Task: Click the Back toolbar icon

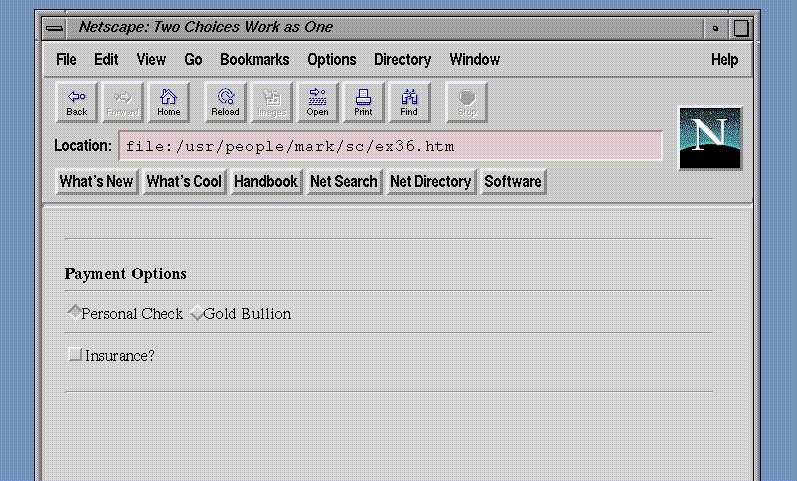Action: point(77,102)
